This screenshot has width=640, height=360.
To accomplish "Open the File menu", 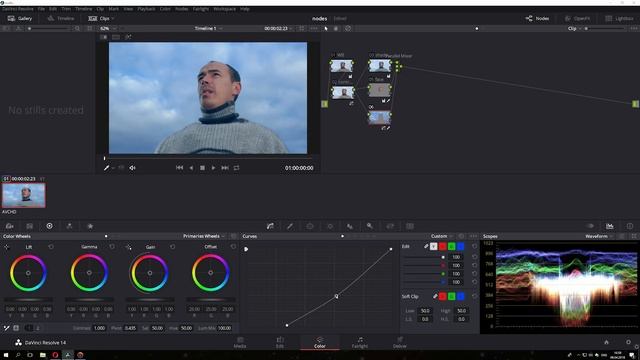I will [x=41, y=9].
